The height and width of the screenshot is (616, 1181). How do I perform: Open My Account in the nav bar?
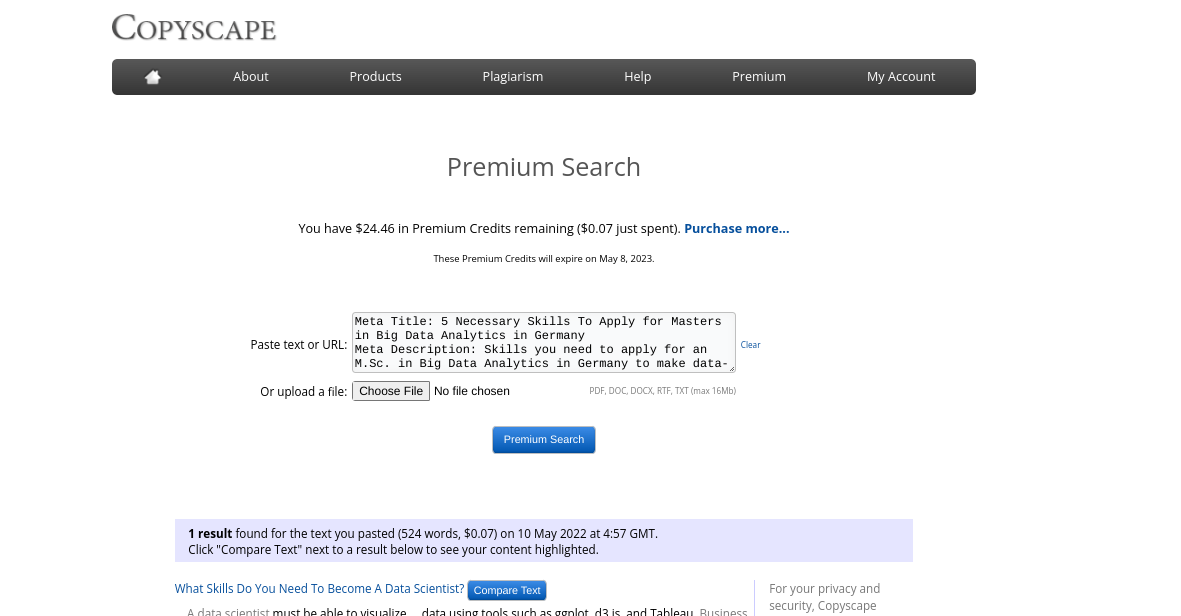coord(901,77)
